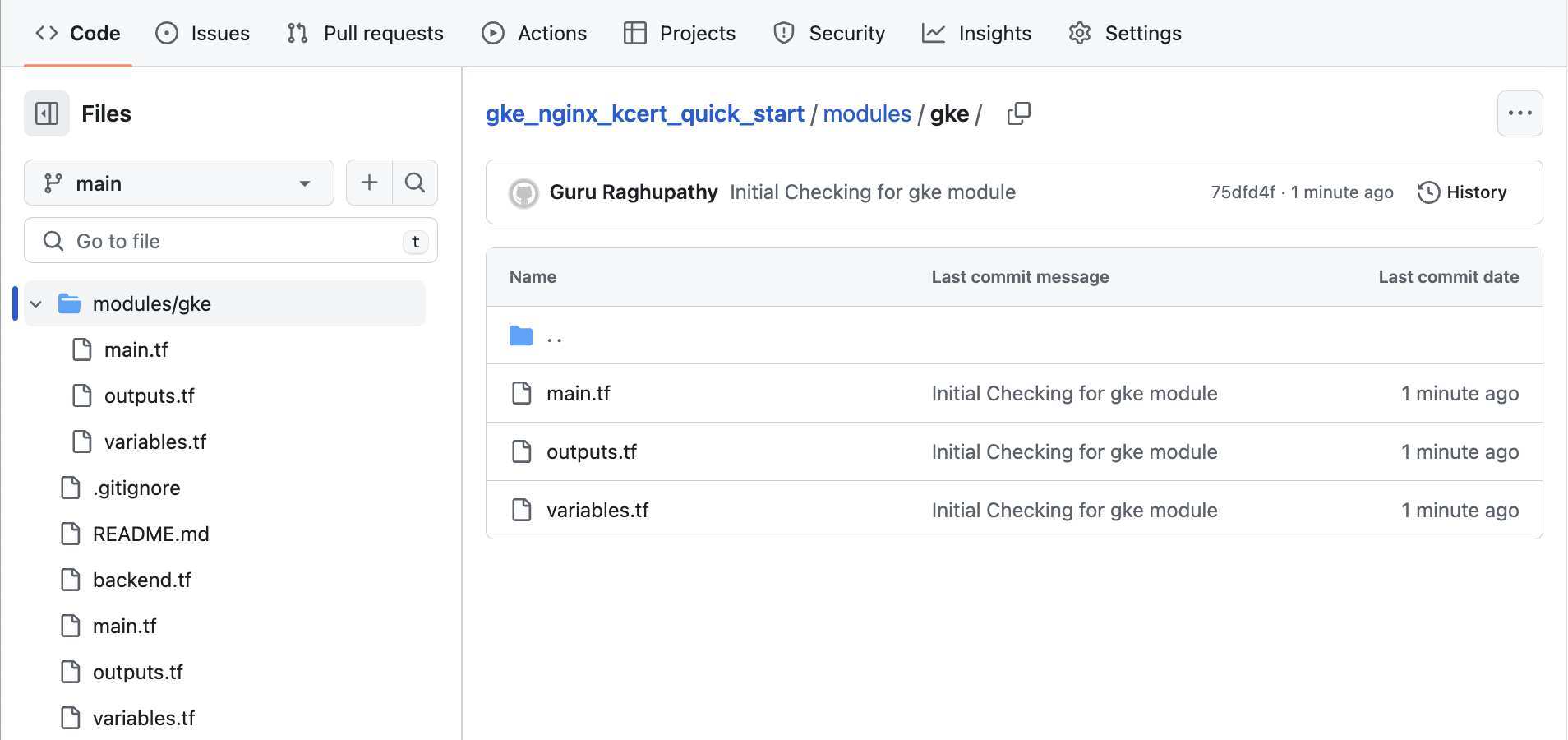The height and width of the screenshot is (740, 1568).
Task: Copy the path using the copy icon
Action: [1018, 113]
